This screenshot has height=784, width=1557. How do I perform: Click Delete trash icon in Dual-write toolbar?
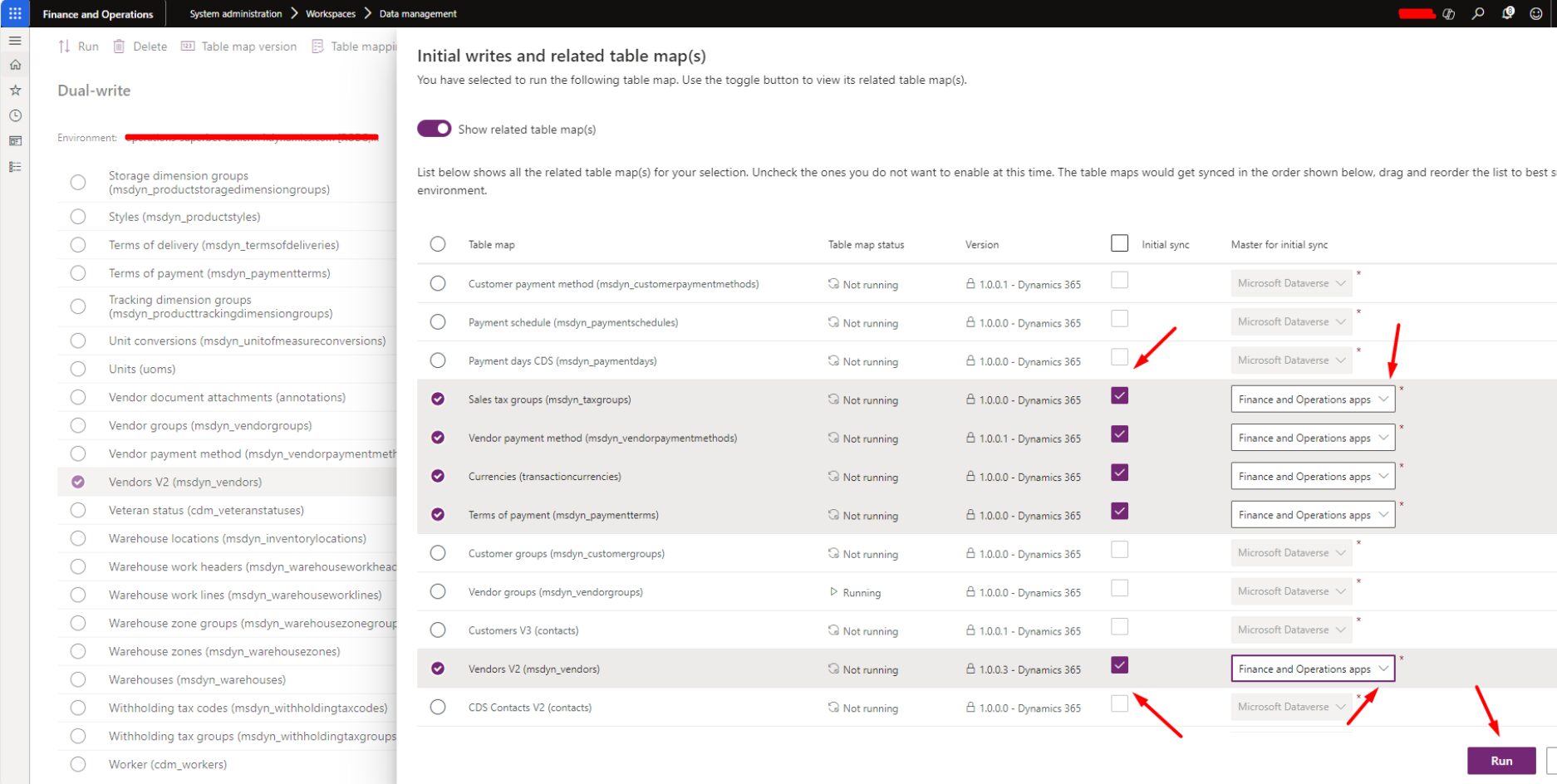[x=119, y=47]
